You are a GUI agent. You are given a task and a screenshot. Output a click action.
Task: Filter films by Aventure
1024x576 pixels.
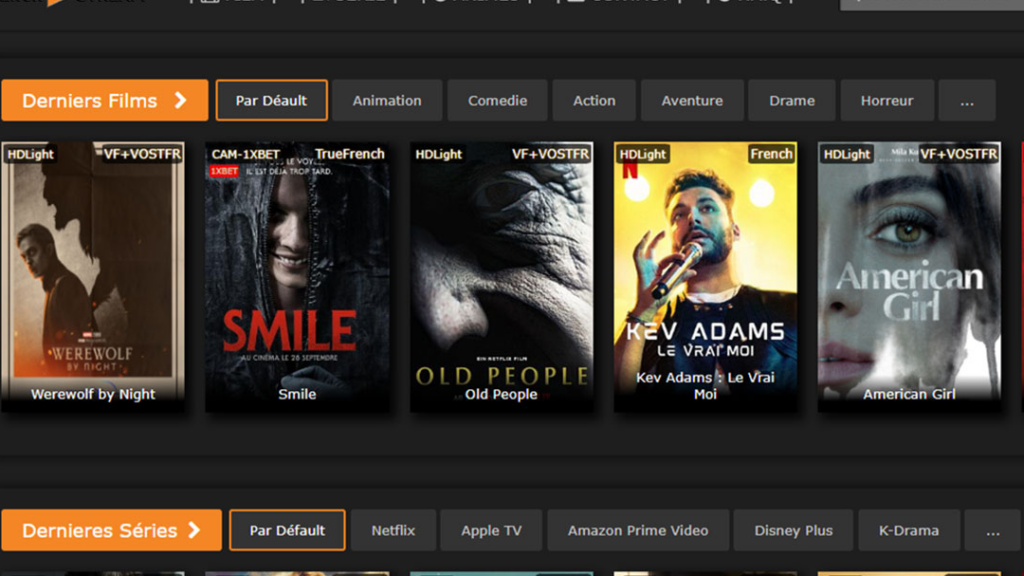pyautogui.click(x=692, y=101)
